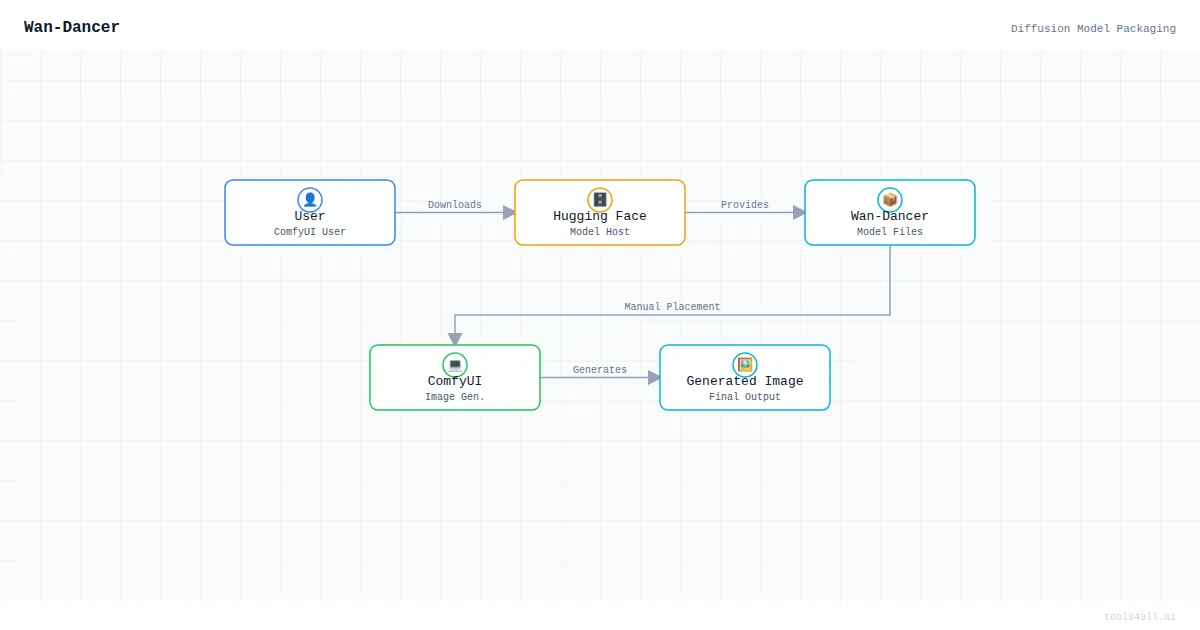The image size is (1200, 630).
Task: Click the 'Manual Placement' edge label
Action: point(672,307)
